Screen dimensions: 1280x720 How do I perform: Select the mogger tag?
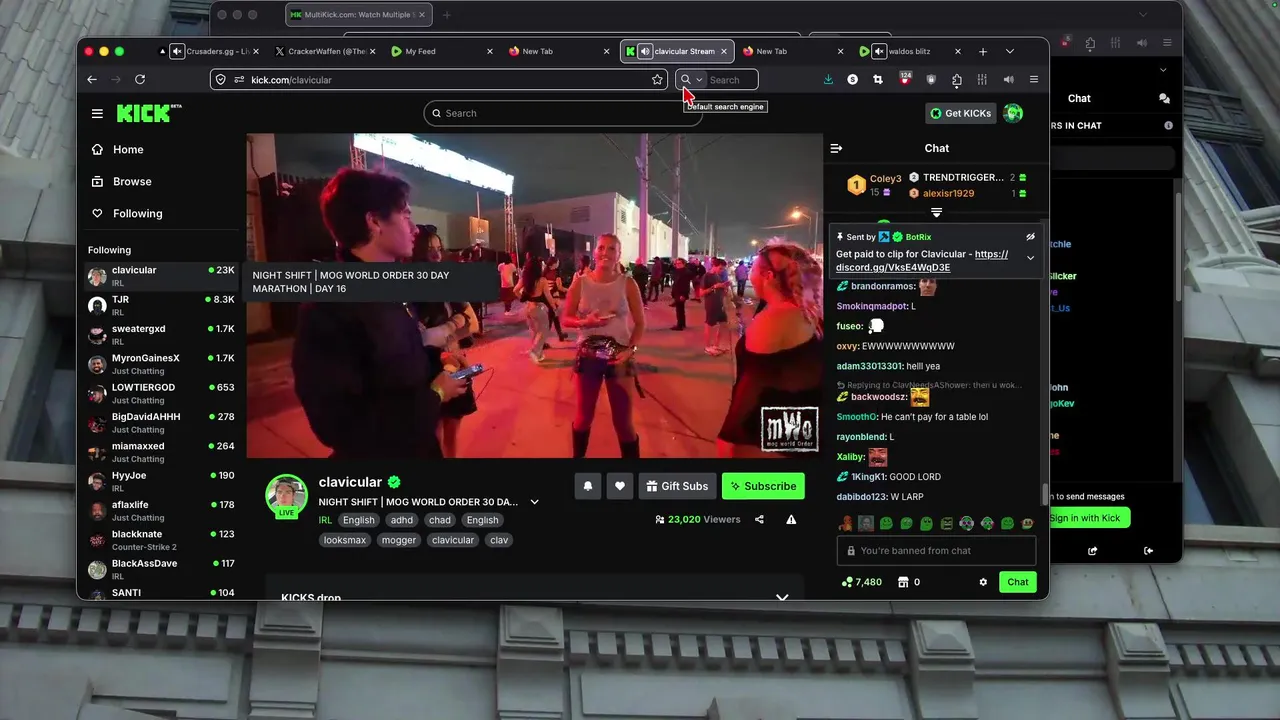(399, 540)
